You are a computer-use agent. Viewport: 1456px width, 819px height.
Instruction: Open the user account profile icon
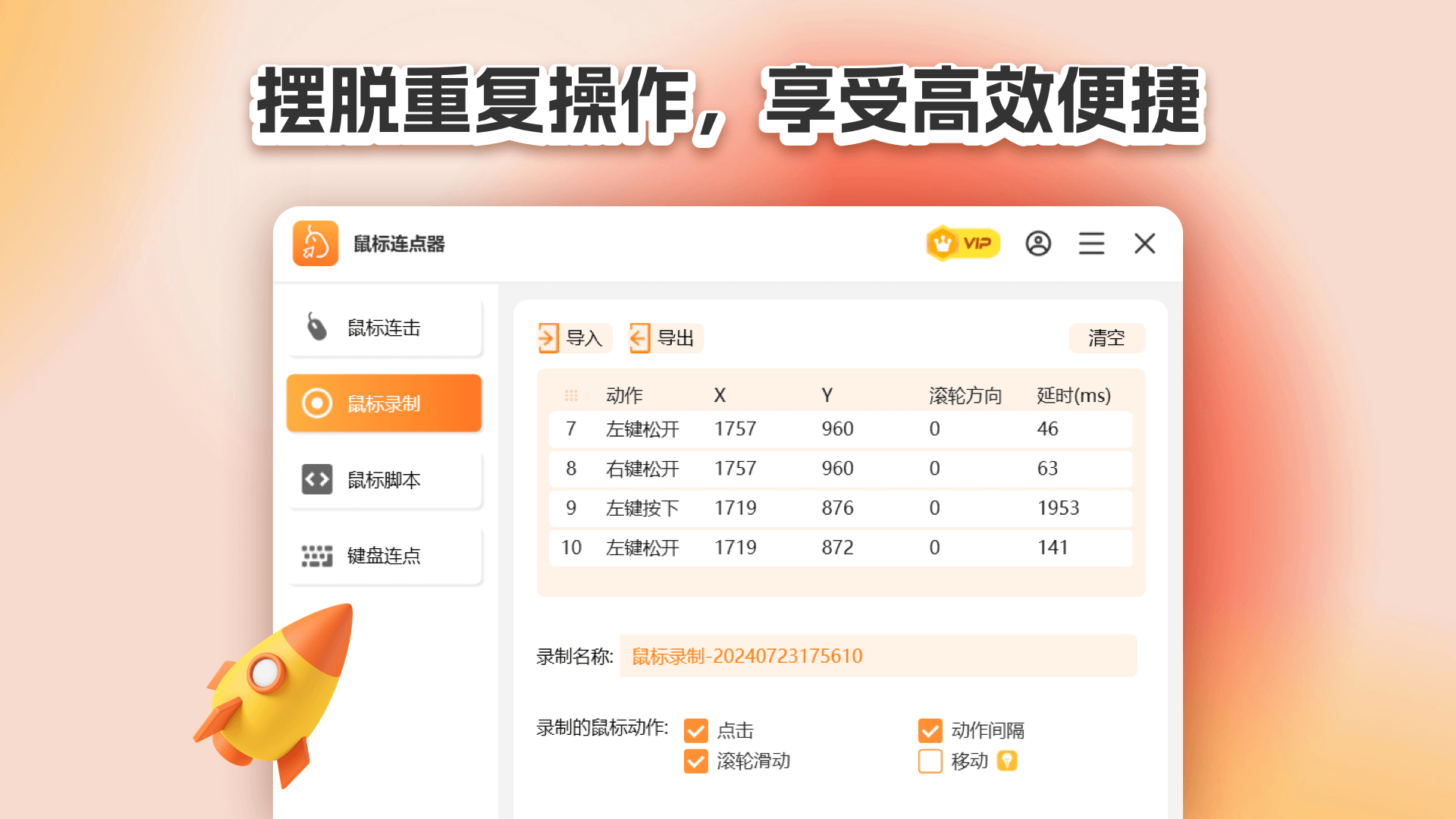[x=1038, y=243]
